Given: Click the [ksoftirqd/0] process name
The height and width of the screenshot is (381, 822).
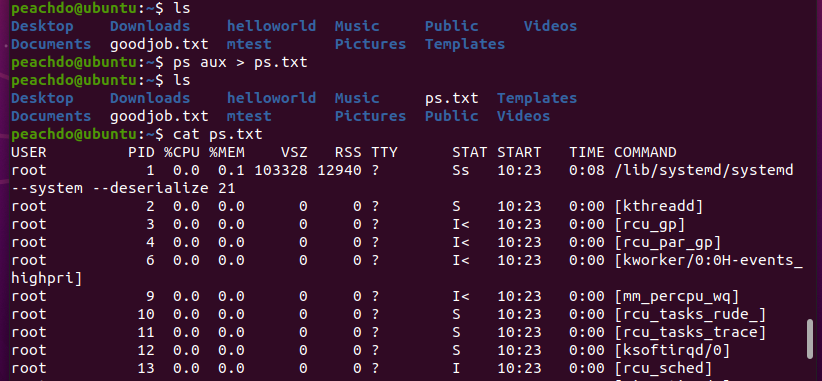Looking at the screenshot, I should tap(672, 350).
